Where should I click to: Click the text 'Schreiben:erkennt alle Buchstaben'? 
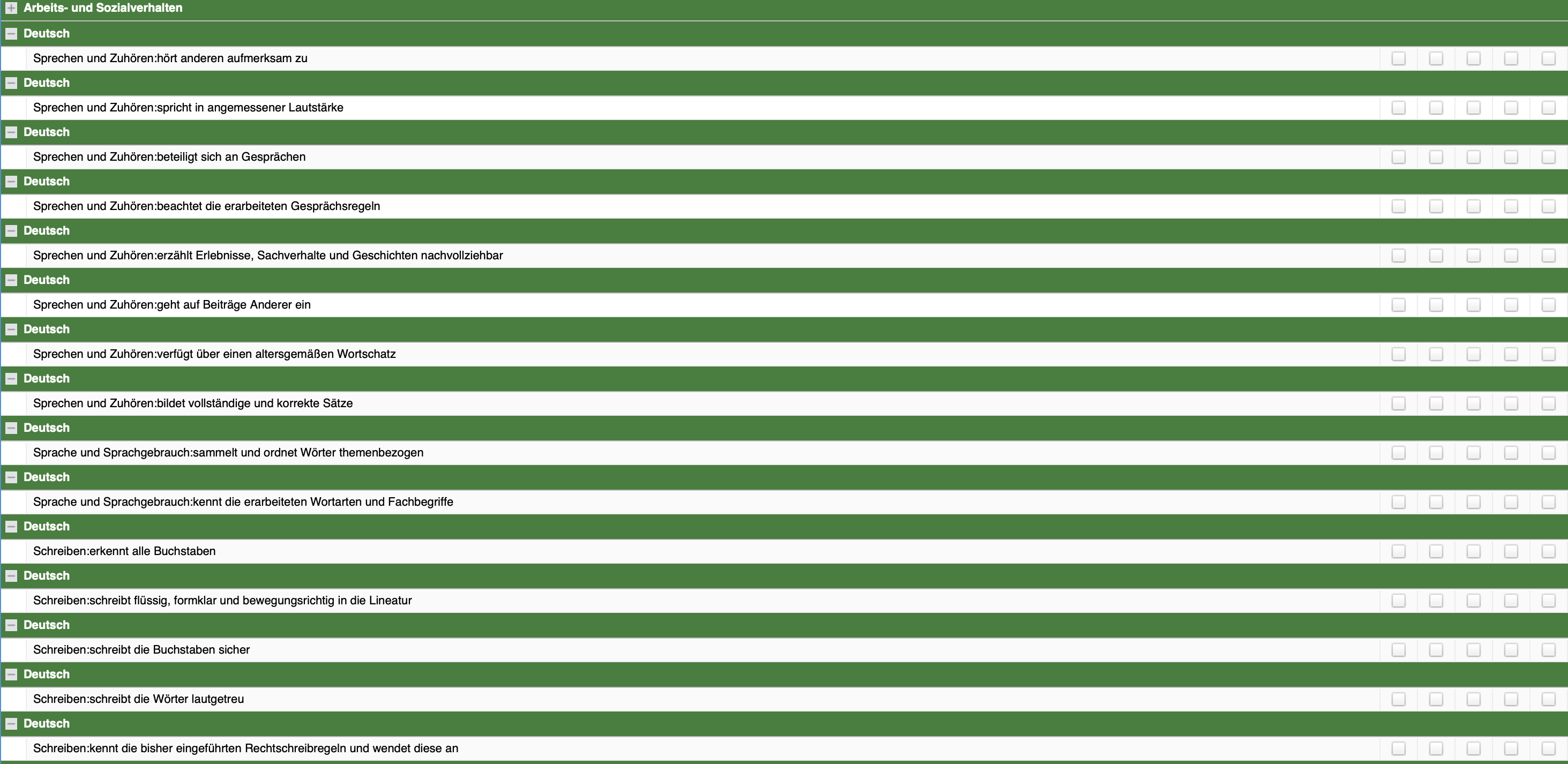point(124,551)
